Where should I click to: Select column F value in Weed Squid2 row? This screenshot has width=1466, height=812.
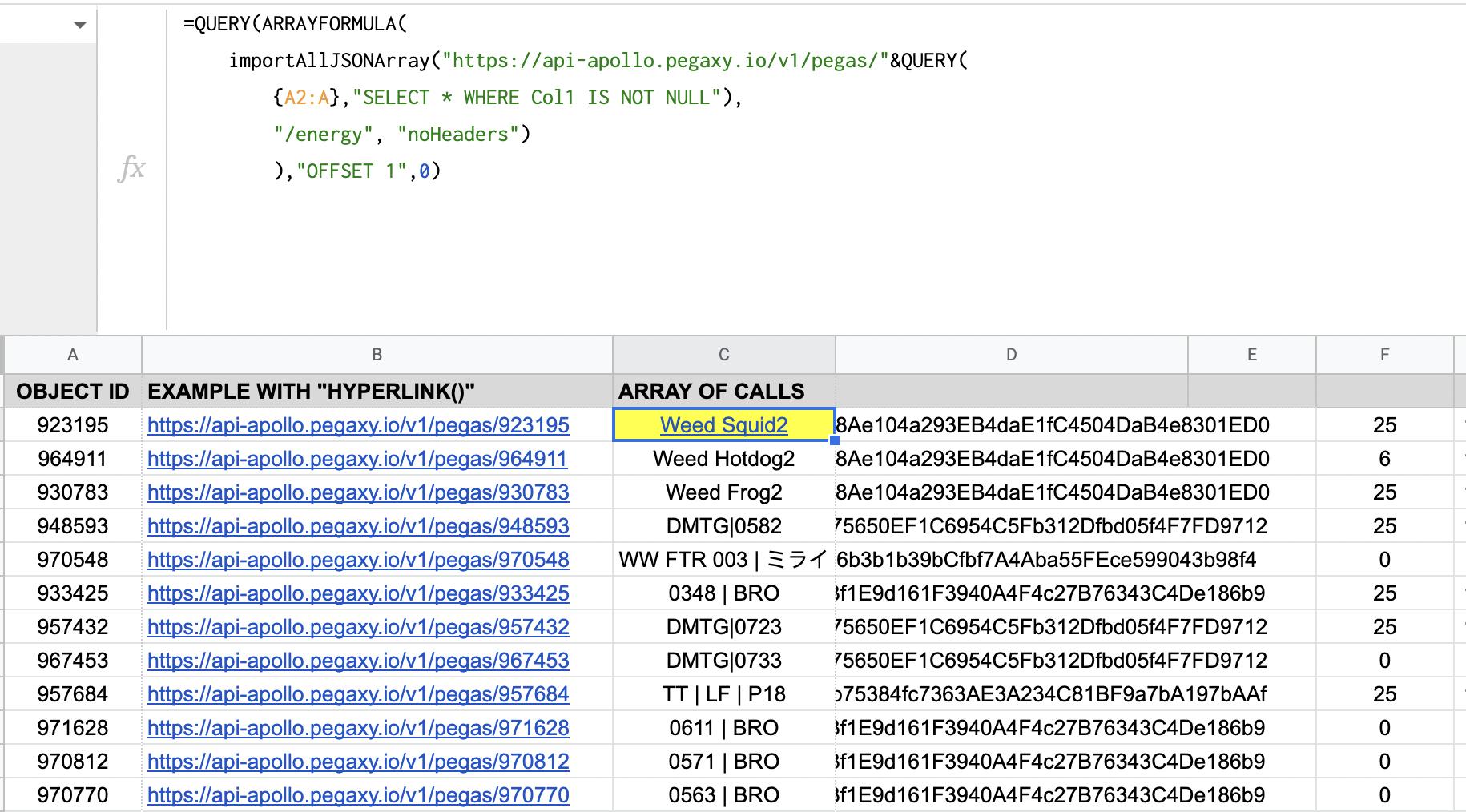click(x=1385, y=425)
